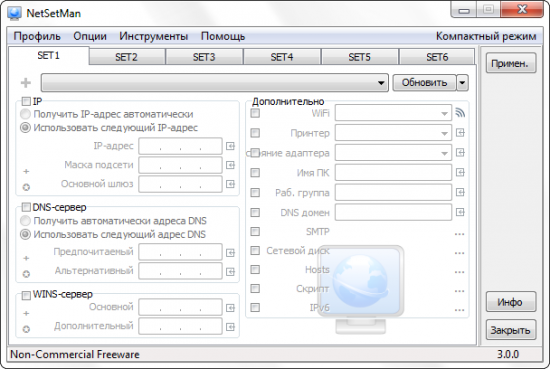Tick the Имя ПК checkbox

[x=255, y=172]
